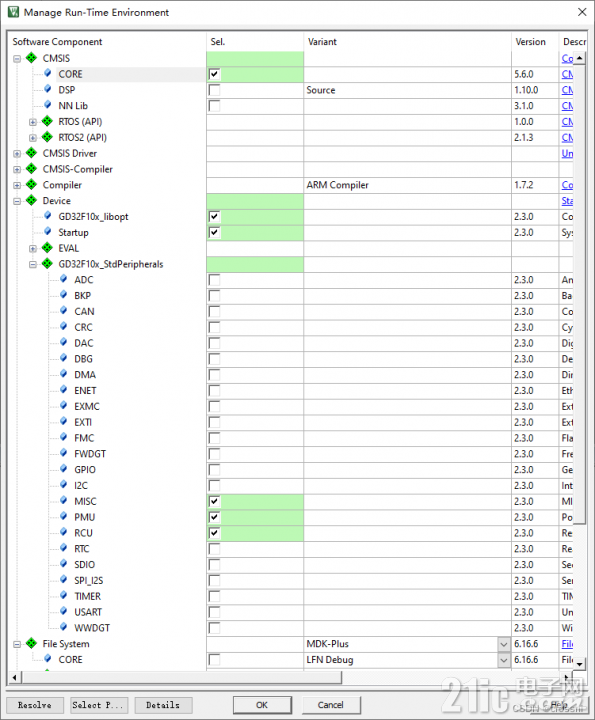
Task: Open the LFN Debug variant dropdown
Action: (504, 660)
